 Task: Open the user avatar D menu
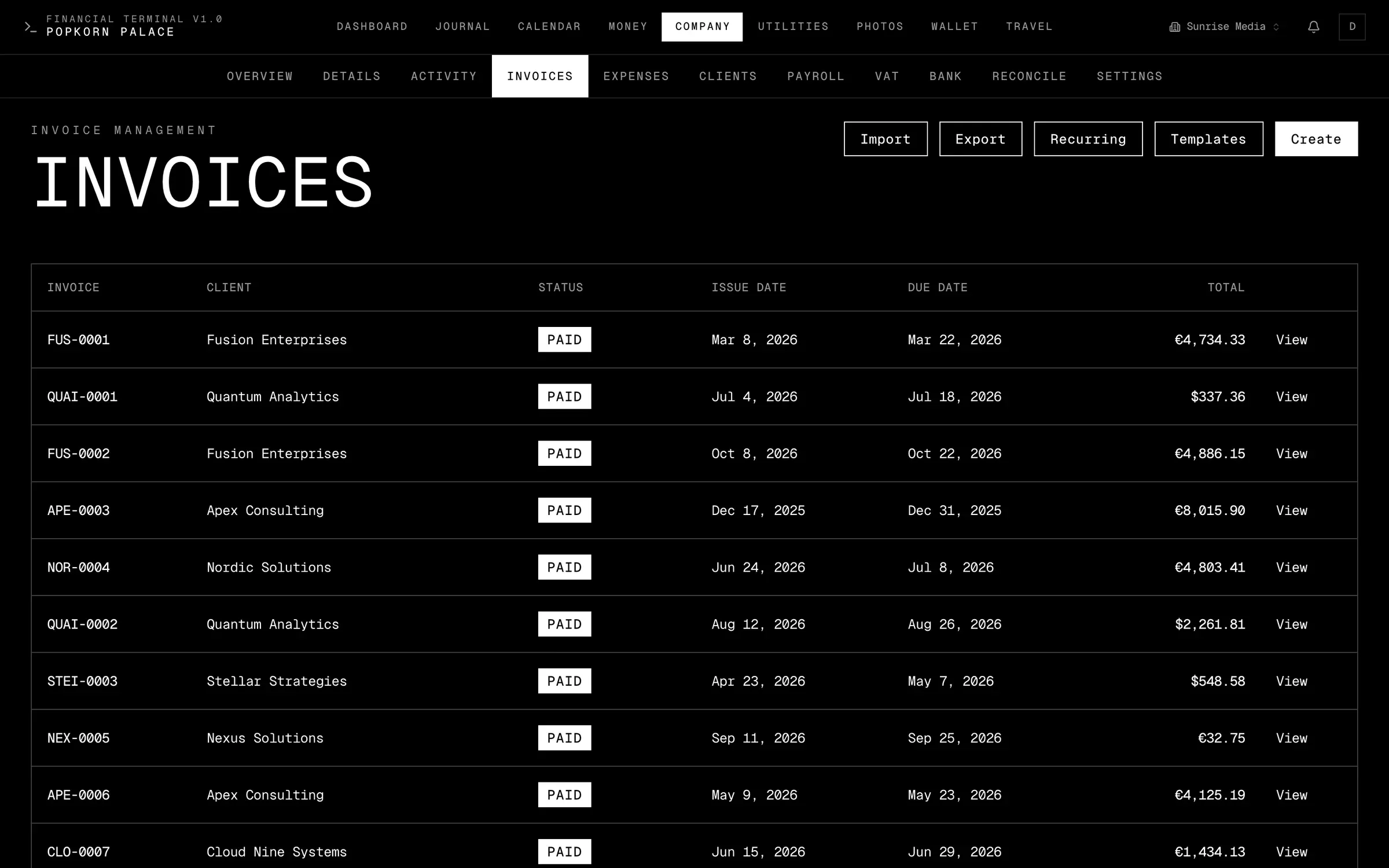(x=1352, y=27)
